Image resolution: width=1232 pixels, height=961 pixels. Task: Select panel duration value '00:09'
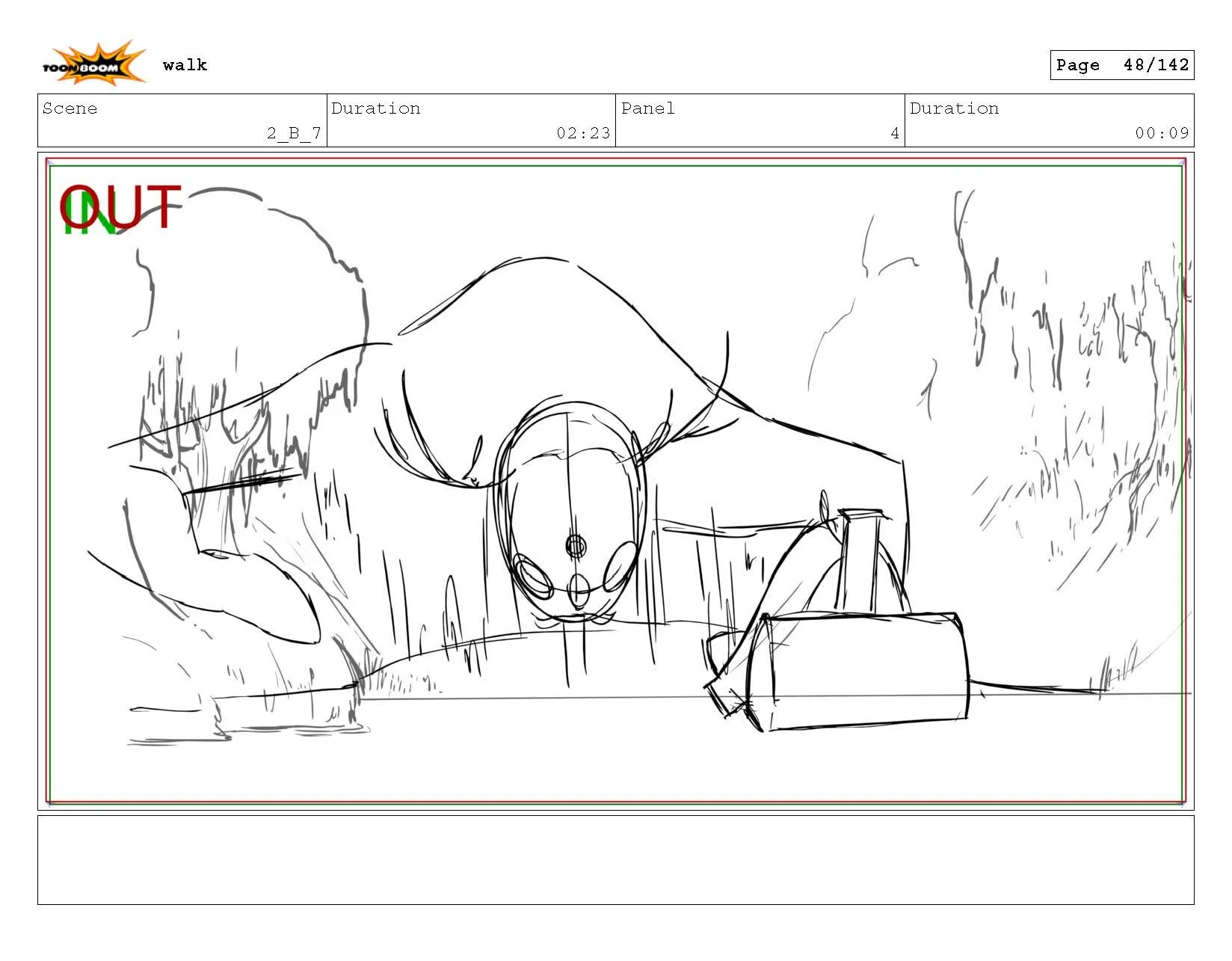(1162, 133)
